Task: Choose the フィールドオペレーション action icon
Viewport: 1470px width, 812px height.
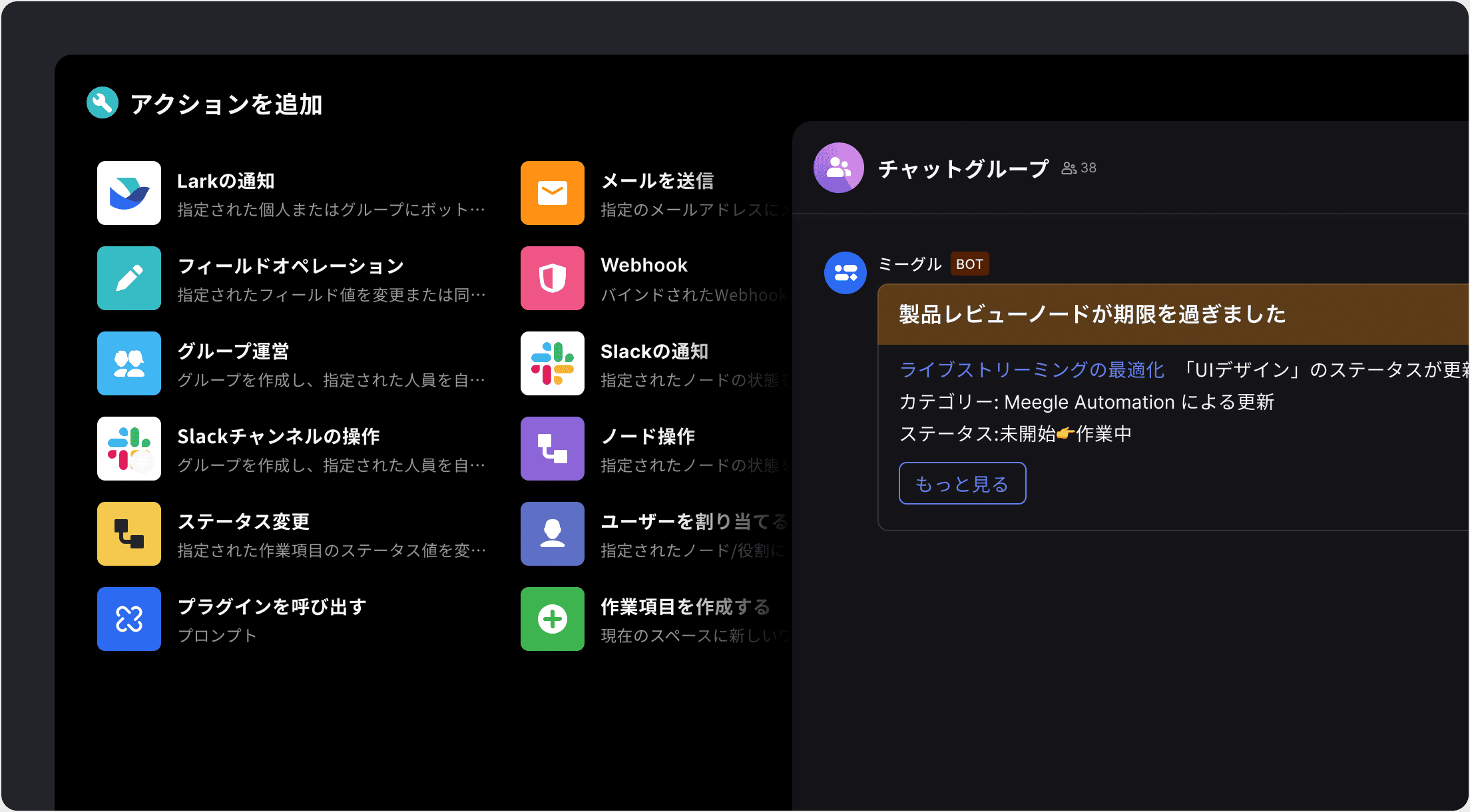Action: (x=128, y=278)
